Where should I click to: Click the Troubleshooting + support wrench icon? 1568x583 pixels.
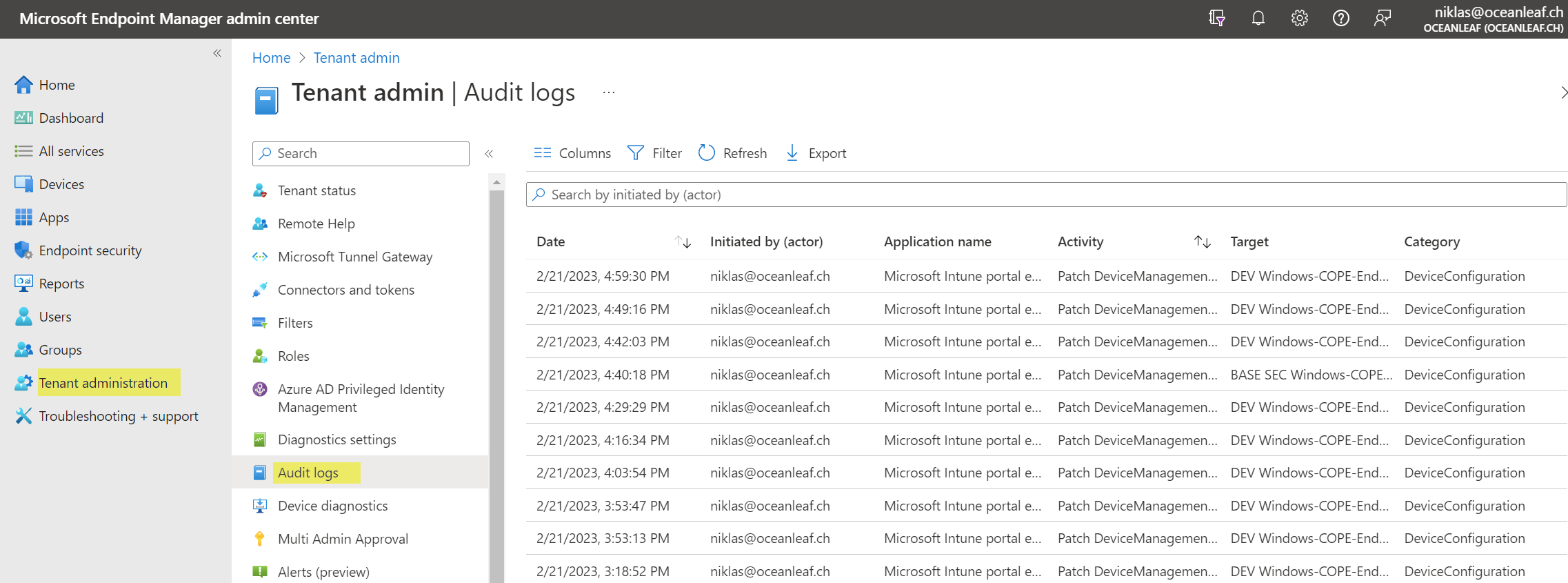[x=23, y=415]
